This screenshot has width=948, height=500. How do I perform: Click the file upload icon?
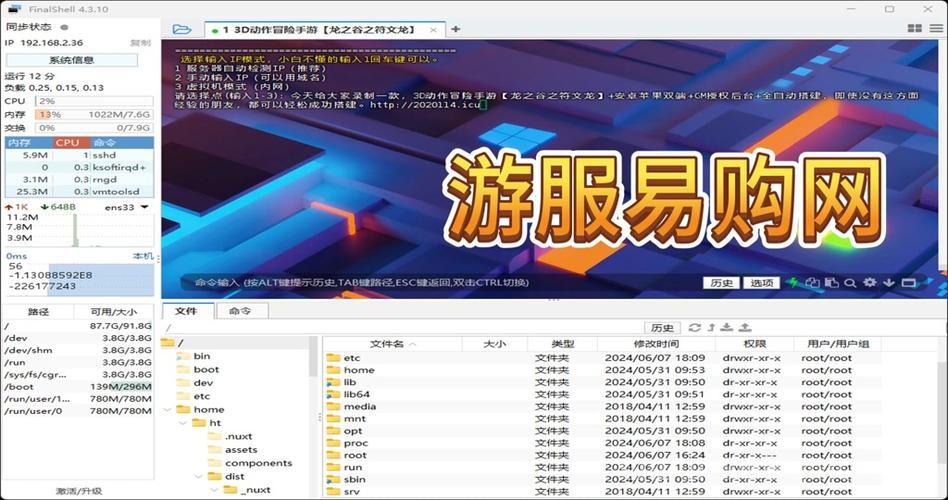pyautogui.click(x=745, y=327)
